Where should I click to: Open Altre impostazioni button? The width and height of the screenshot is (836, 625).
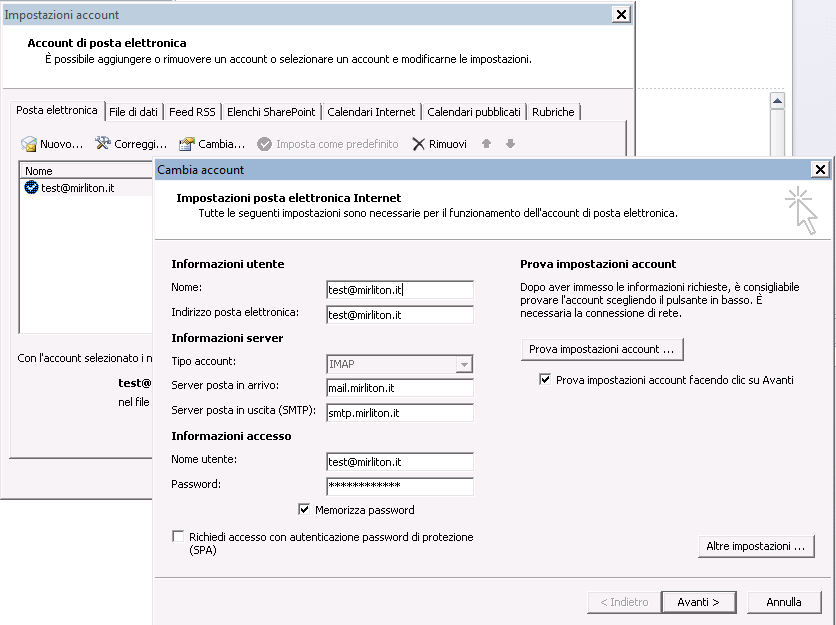tap(756, 546)
